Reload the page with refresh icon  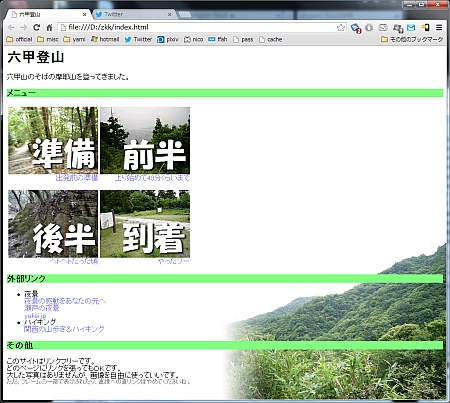(37, 27)
